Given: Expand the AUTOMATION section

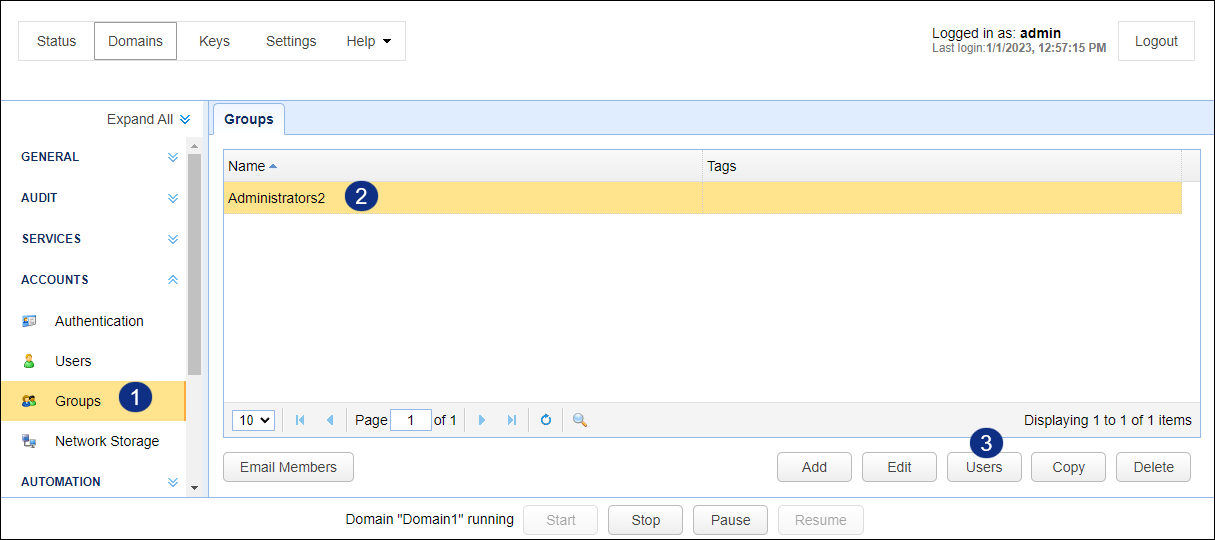Looking at the screenshot, I should pyautogui.click(x=173, y=482).
